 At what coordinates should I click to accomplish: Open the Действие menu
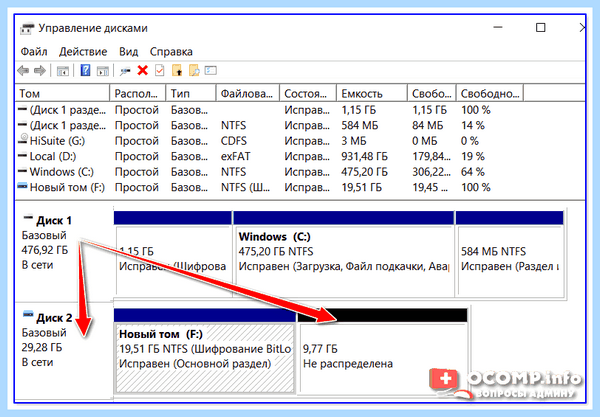83,52
